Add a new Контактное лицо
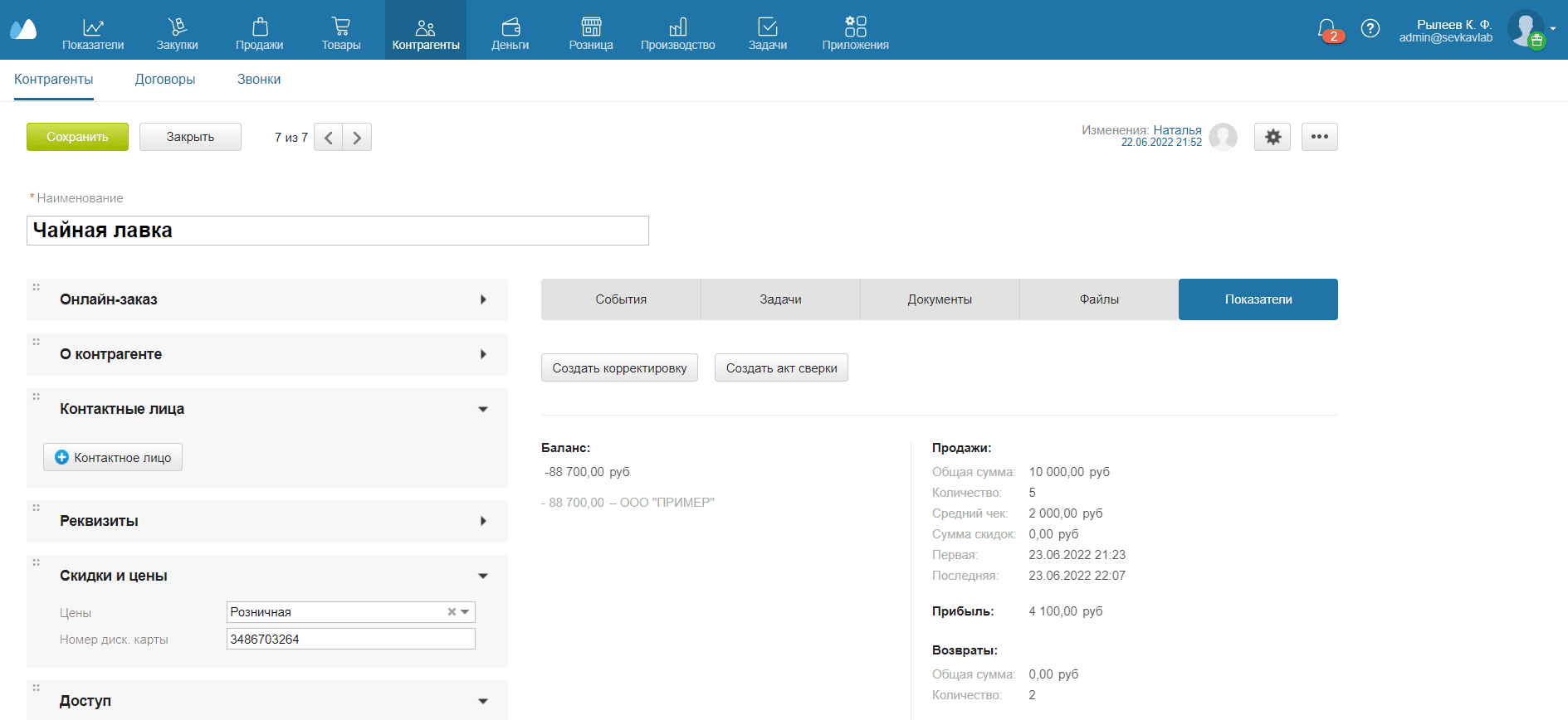The image size is (1568, 720). tap(113, 457)
